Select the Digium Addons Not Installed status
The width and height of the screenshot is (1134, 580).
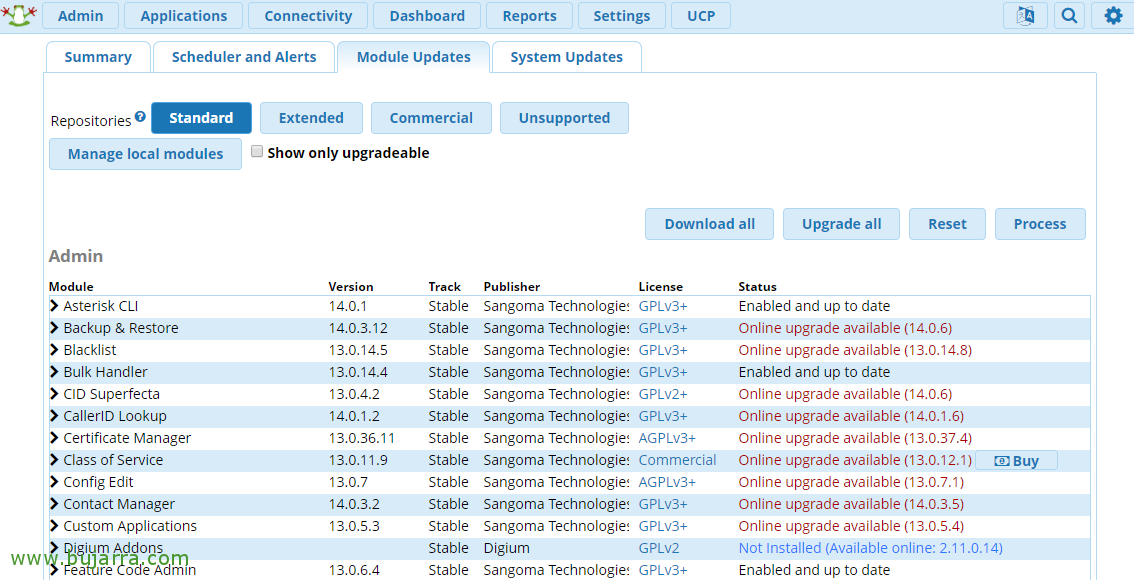click(x=870, y=548)
